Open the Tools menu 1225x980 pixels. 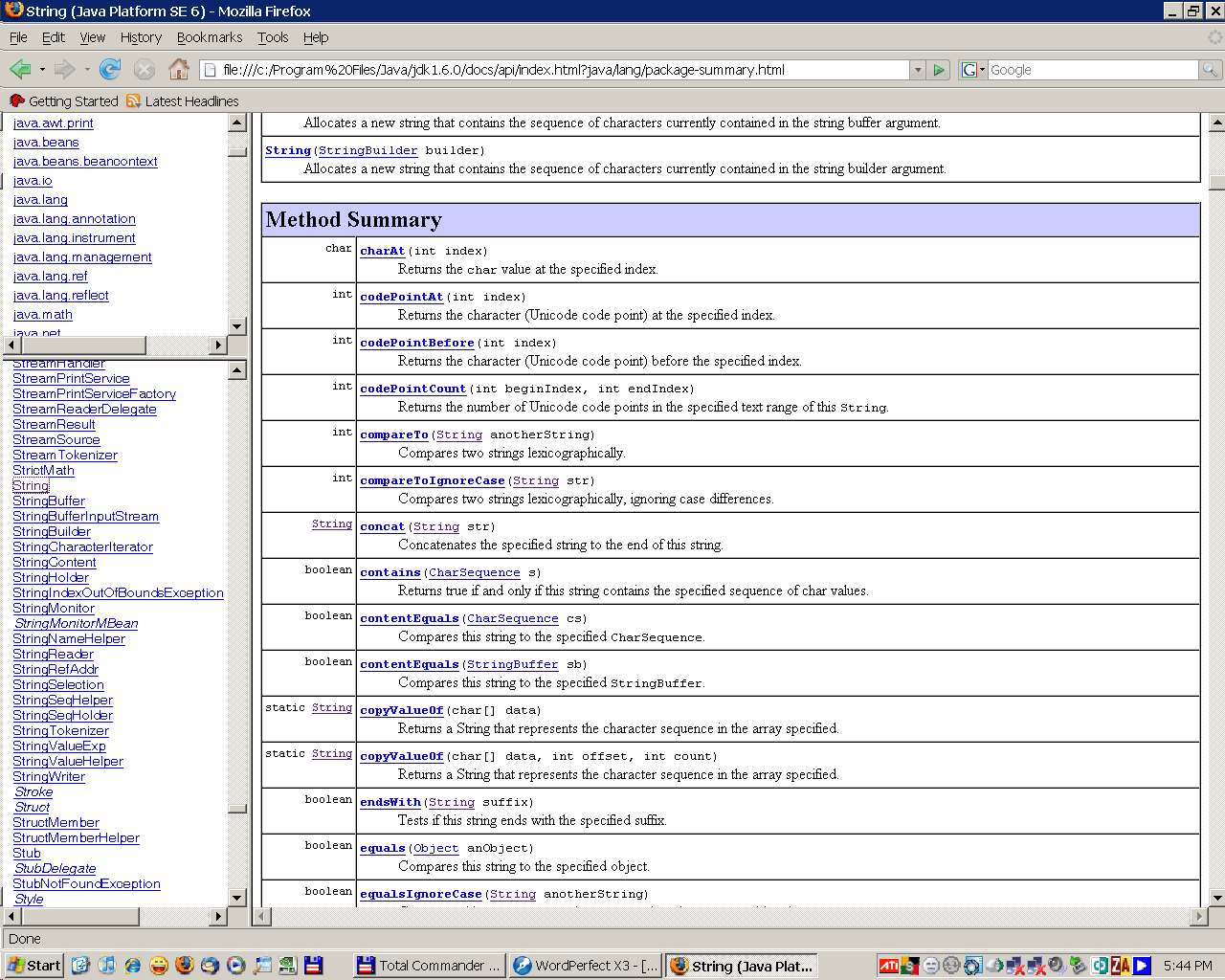click(273, 37)
